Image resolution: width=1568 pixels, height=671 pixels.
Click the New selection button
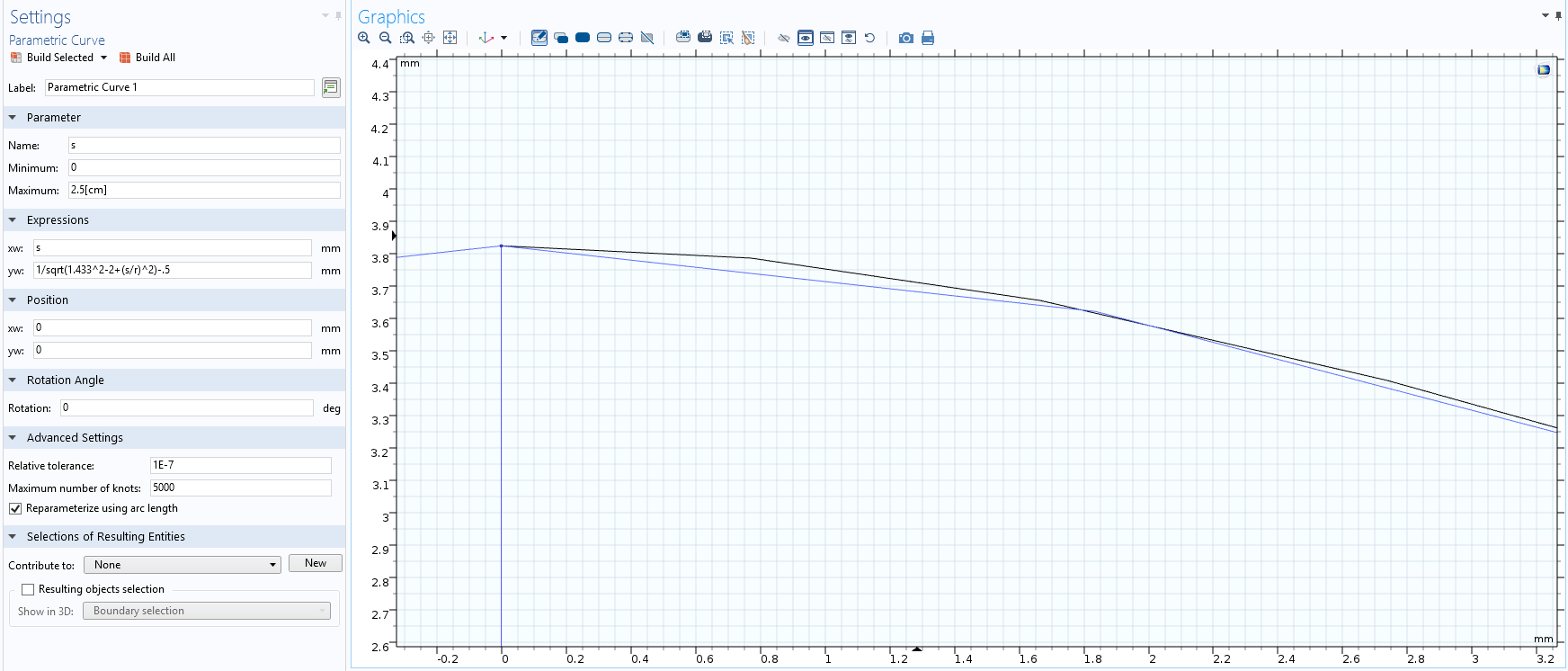(x=316, y=563)
